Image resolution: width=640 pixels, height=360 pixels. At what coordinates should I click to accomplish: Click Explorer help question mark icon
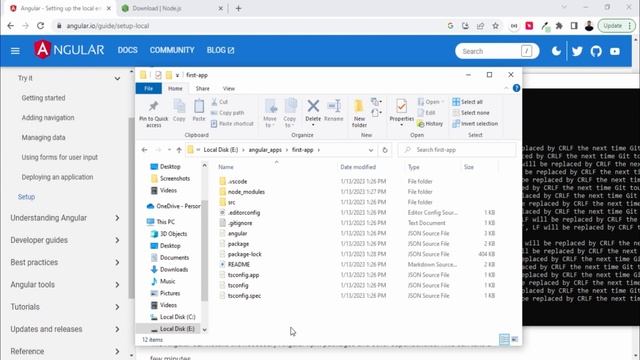[516, 88]
